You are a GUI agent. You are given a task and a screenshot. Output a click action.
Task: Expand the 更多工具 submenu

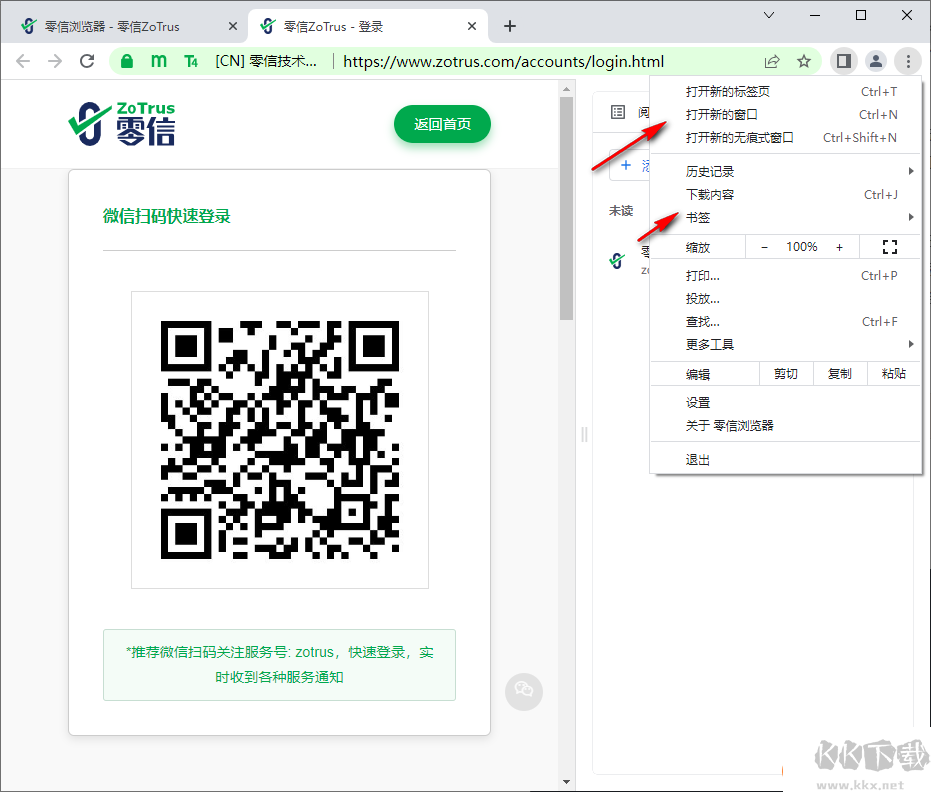point(711,343)
